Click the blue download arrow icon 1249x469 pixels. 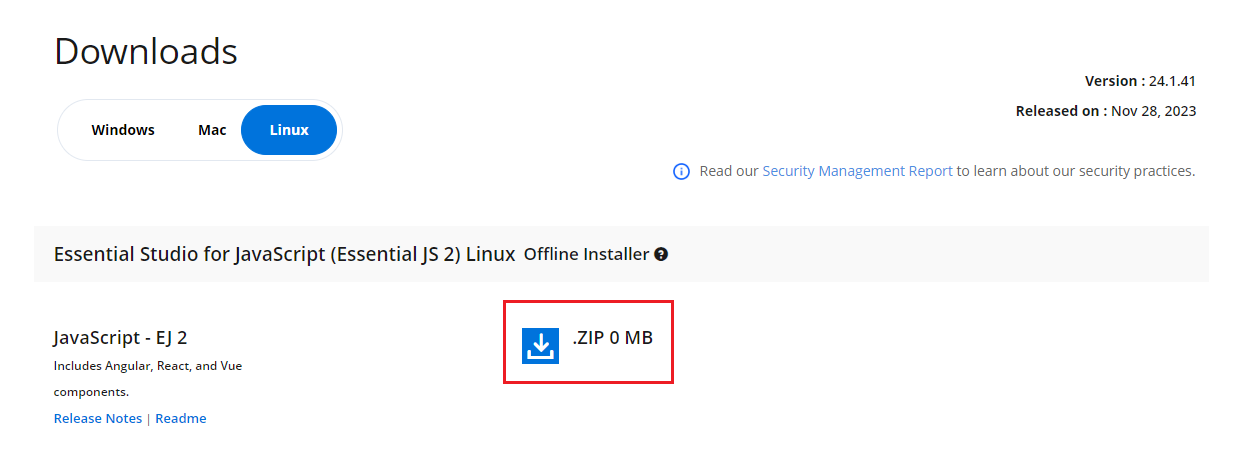click(x=540, y=345)
